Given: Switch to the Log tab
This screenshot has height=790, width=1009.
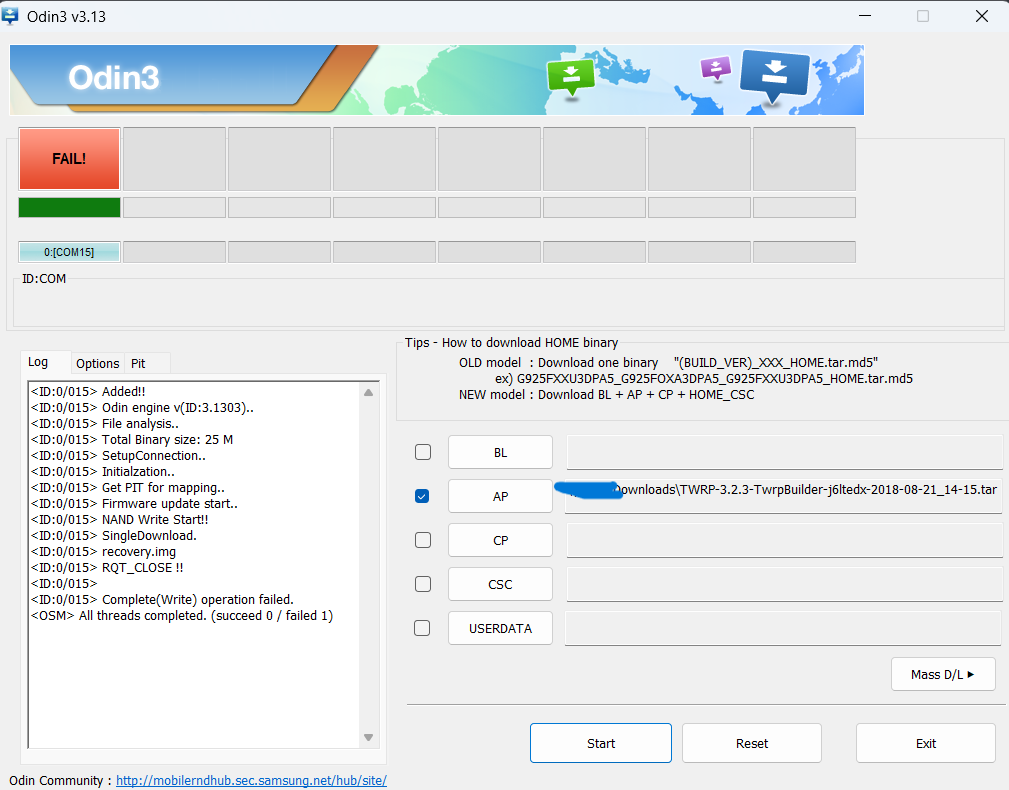Looking at the screenshot, I should click(38, 362).
